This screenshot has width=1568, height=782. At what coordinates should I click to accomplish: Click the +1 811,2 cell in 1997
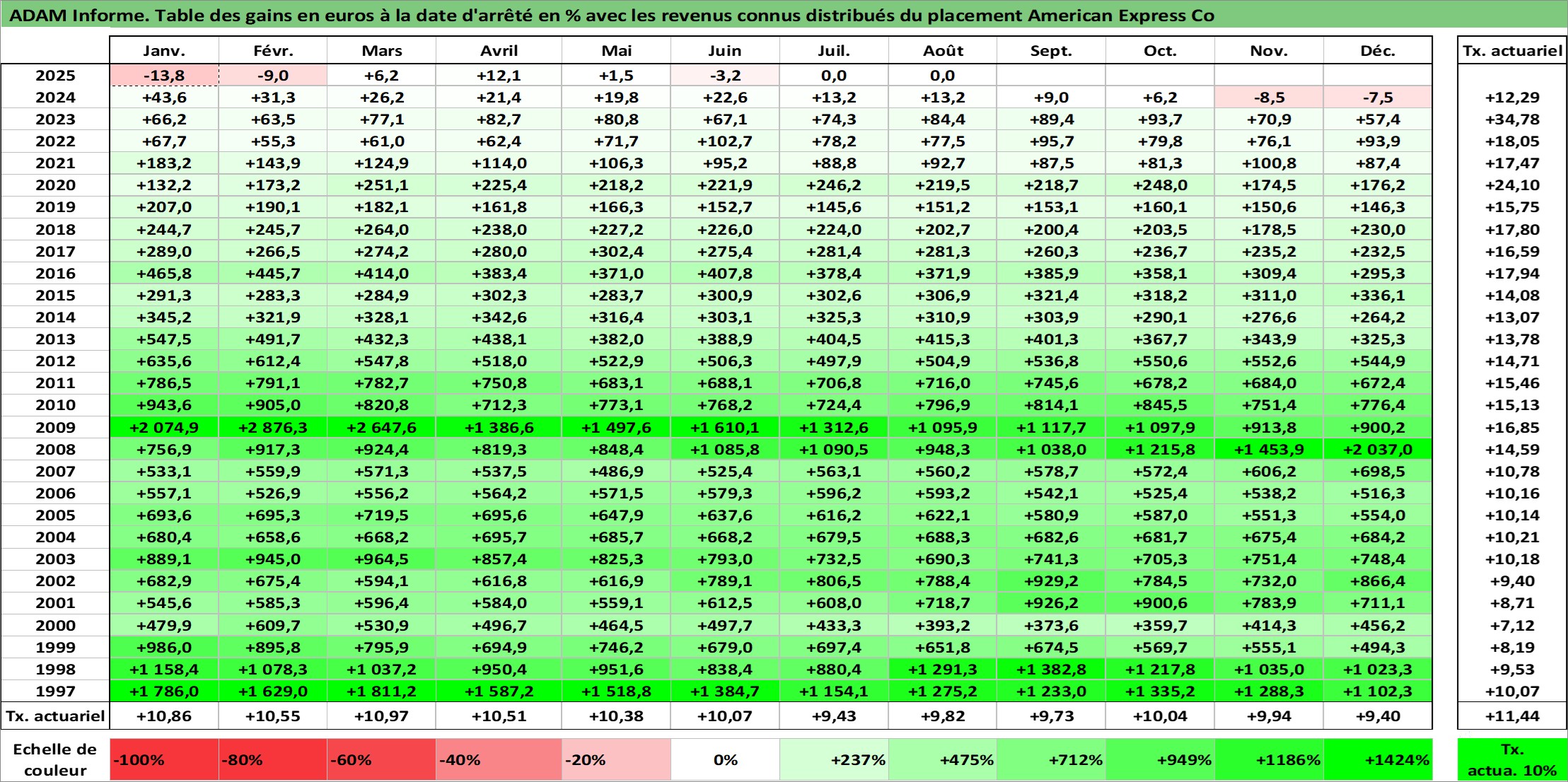tap(381, 691)
